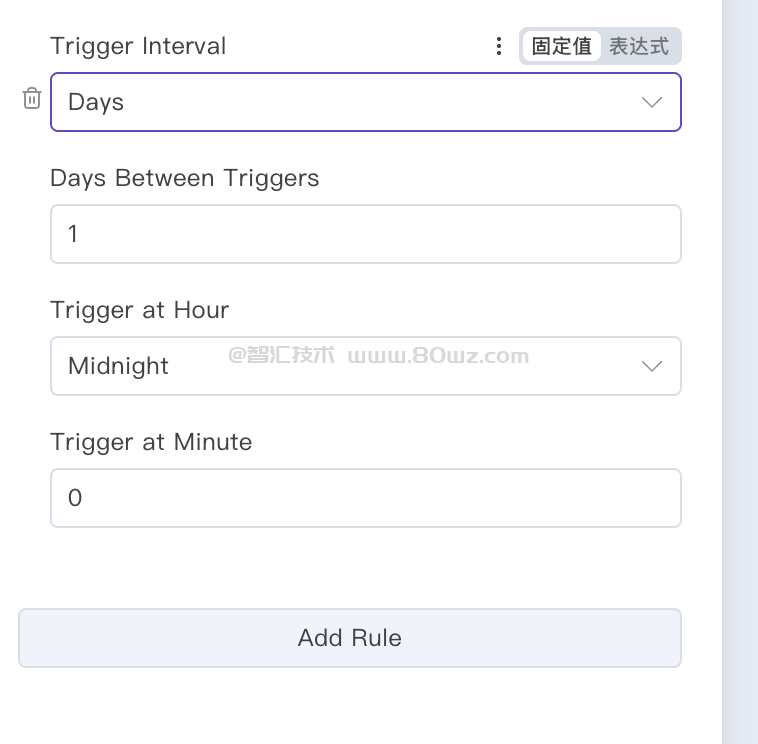Screen dimensions: 758x744
Task: Click the gray vertical strip on the right edge
Action: coord(740,372)
